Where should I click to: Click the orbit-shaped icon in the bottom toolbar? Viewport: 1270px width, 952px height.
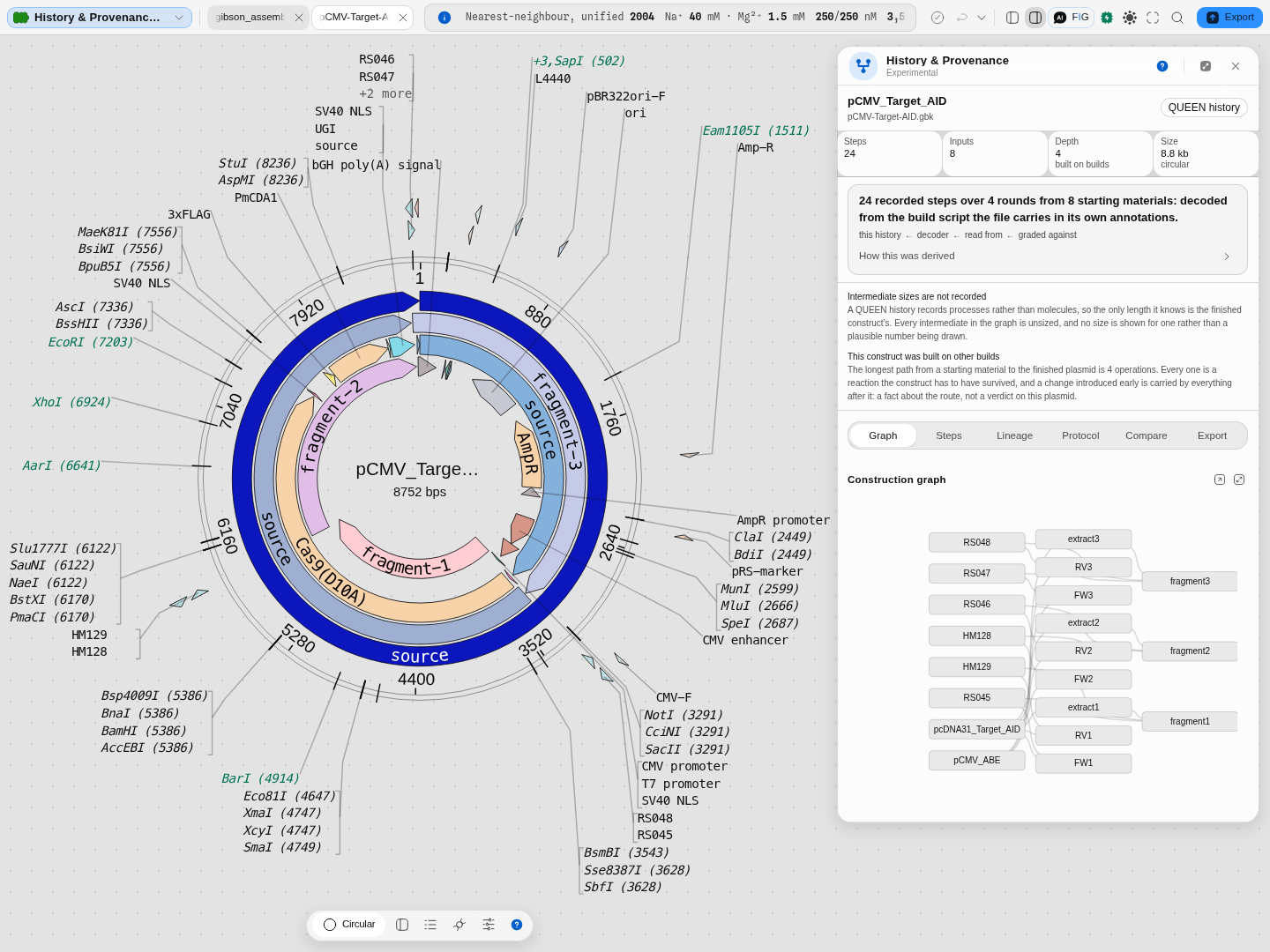pyautogui.click(x=459, y=925)
